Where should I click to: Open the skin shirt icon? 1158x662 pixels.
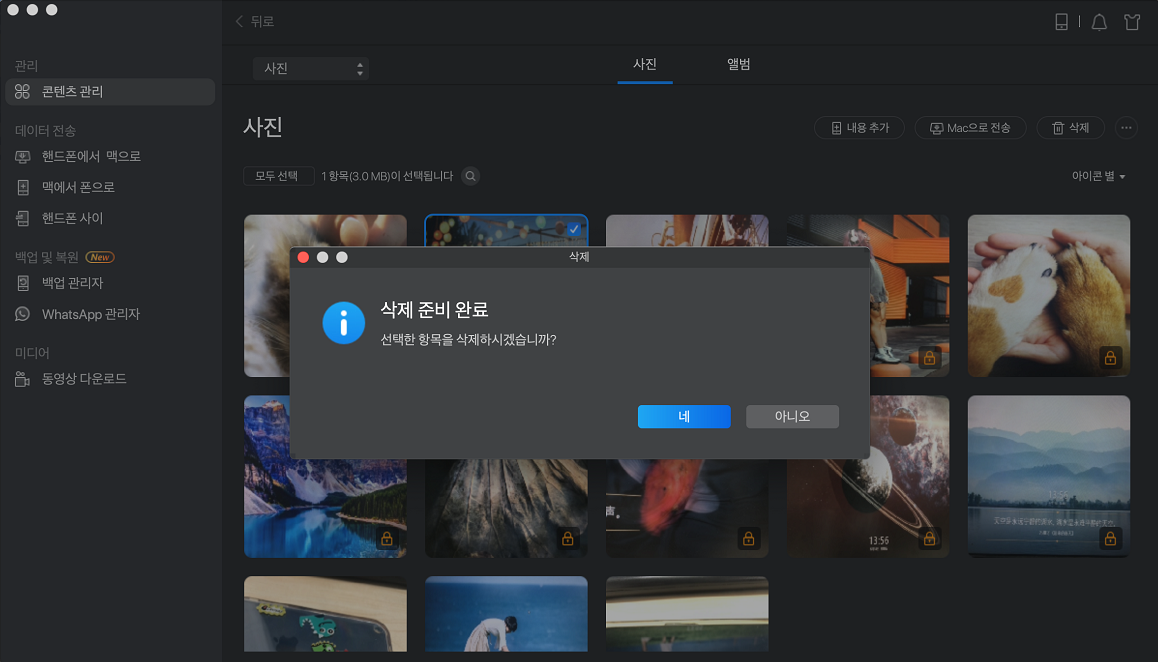pyautogui.click(x=1132, y=22)
